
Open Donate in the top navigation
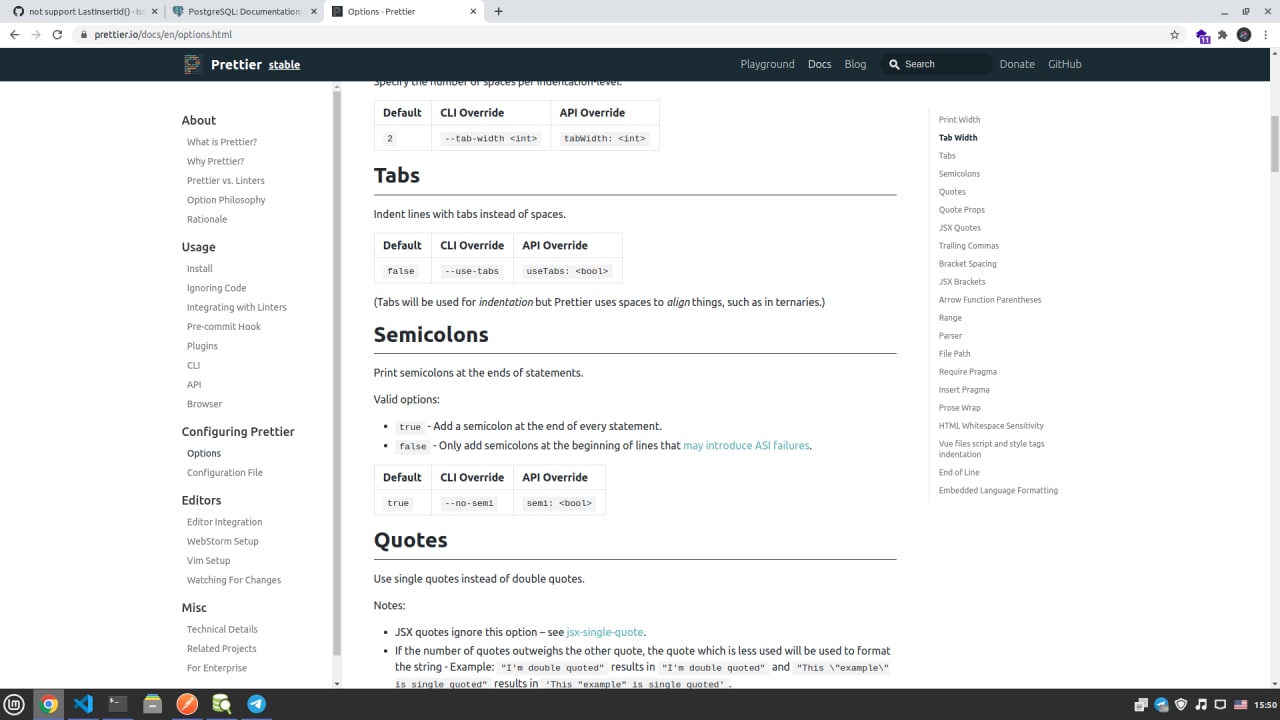[1017, 64]
